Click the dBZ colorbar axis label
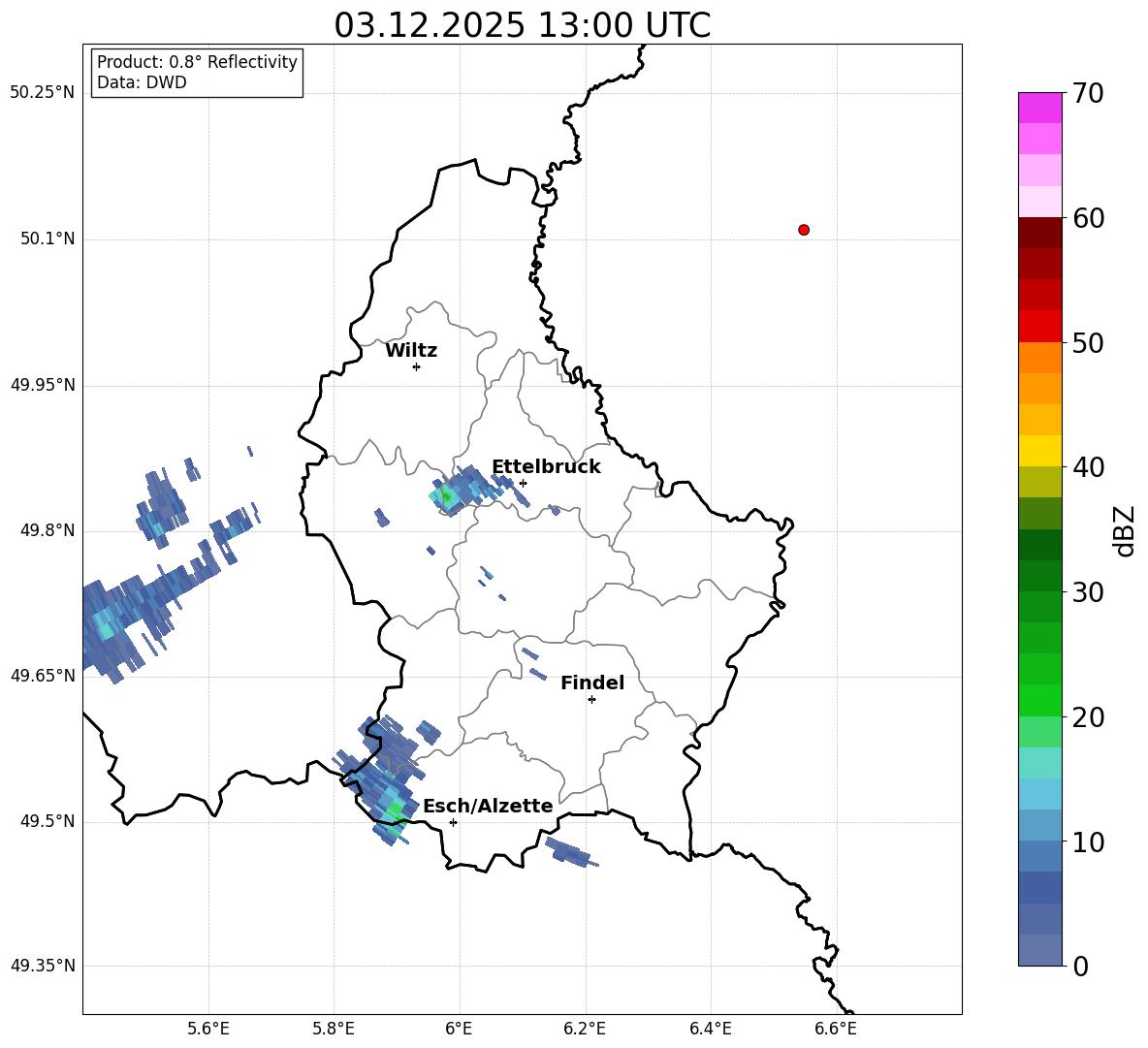This screenshot has height=1048, width=1148. tap(1123, 530)
